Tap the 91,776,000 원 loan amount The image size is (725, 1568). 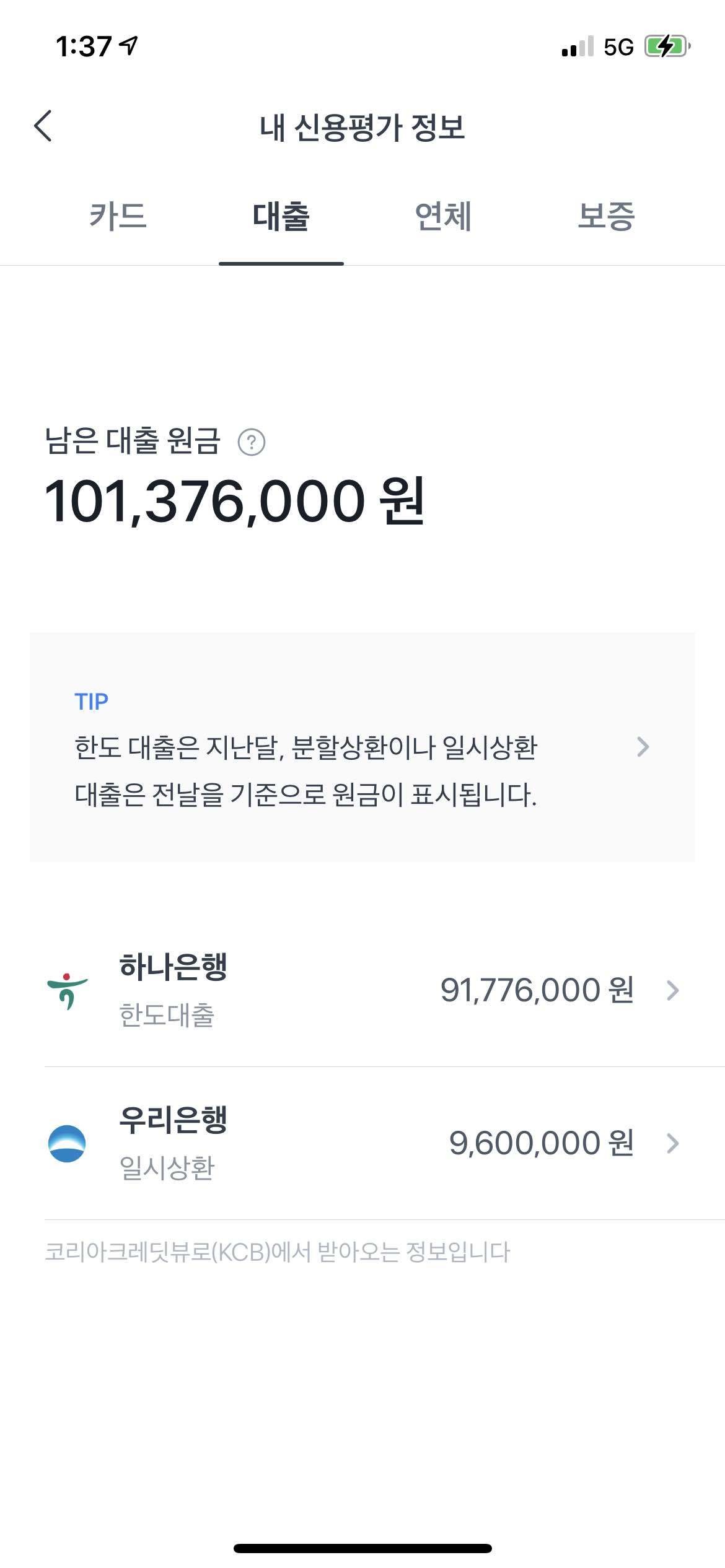pos(537,990)
